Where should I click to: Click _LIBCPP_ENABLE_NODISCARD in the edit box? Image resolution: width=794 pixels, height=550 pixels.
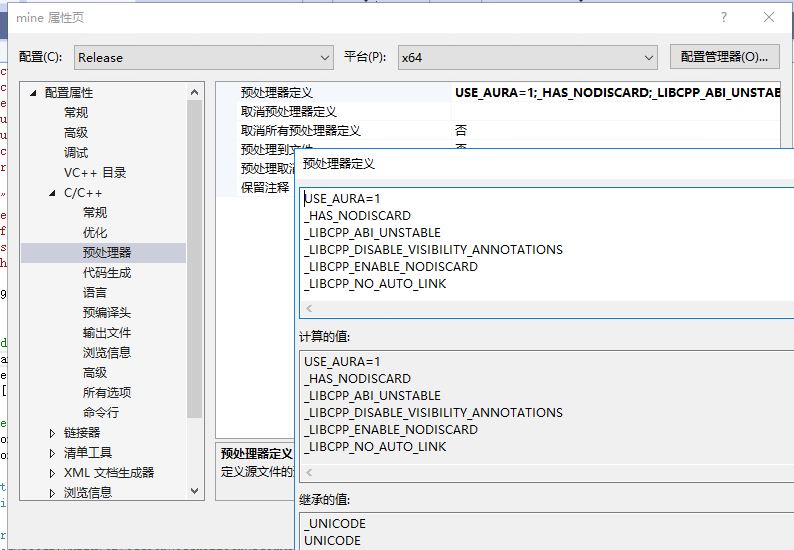click(x=391, y=266)
